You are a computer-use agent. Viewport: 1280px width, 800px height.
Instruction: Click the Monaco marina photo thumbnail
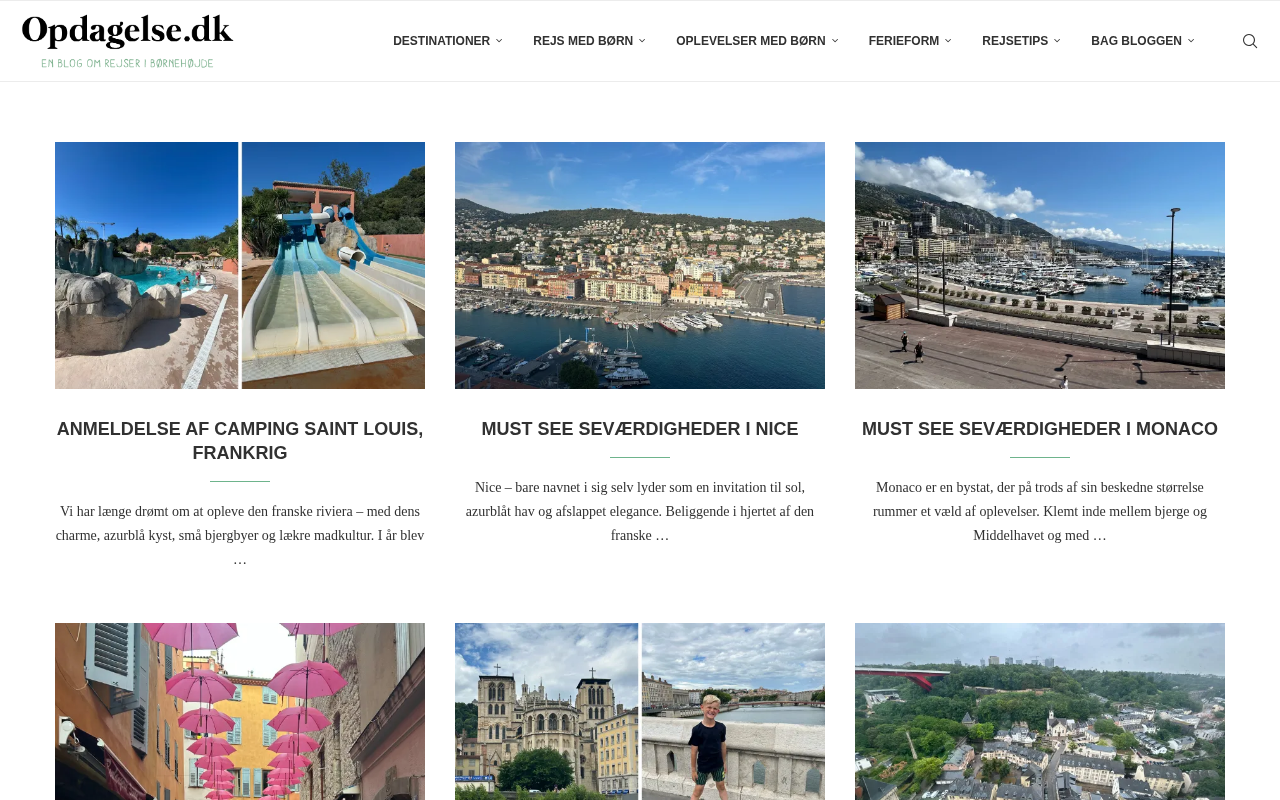pyautogui.click(x=1040, y=265)
